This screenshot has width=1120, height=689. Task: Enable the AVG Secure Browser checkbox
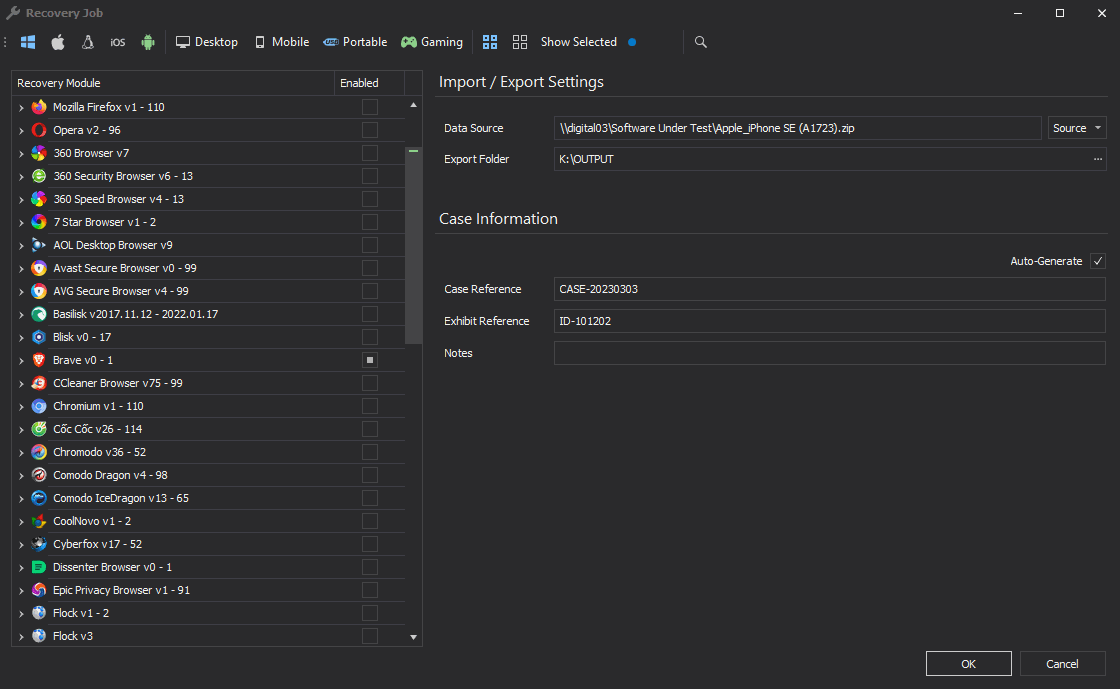click(370, 291)
